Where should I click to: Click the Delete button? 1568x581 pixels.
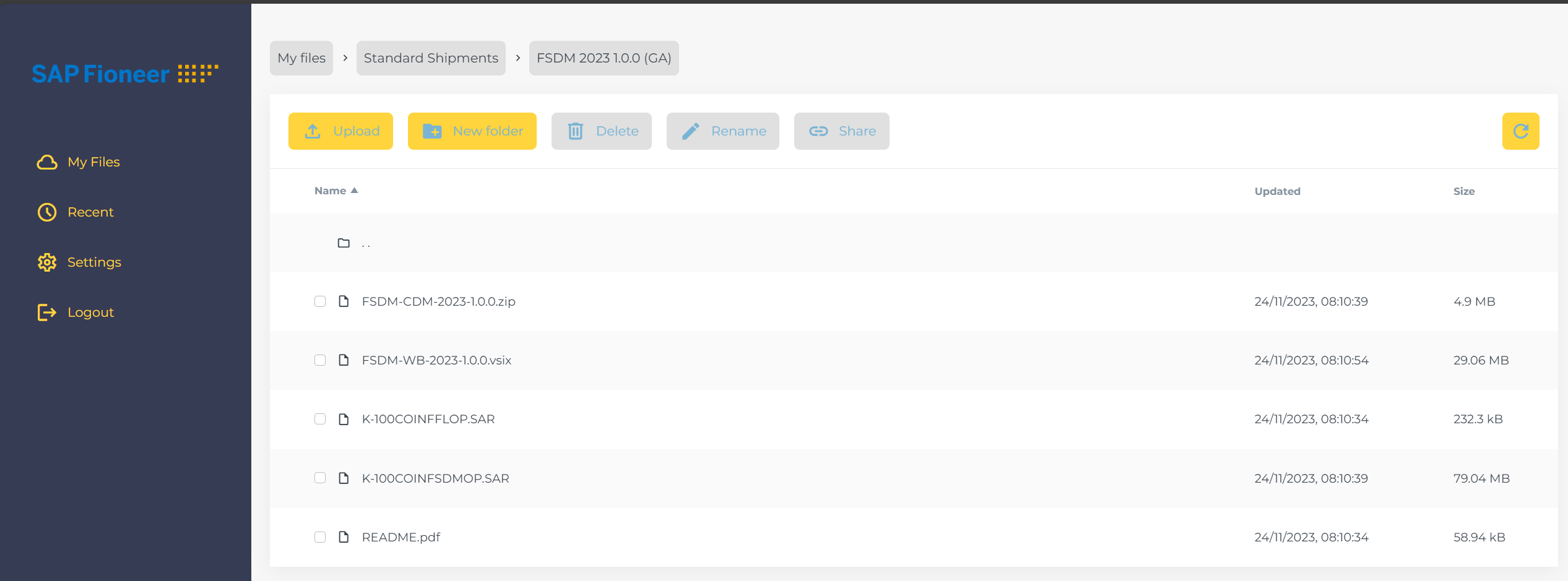click(602, 131)
